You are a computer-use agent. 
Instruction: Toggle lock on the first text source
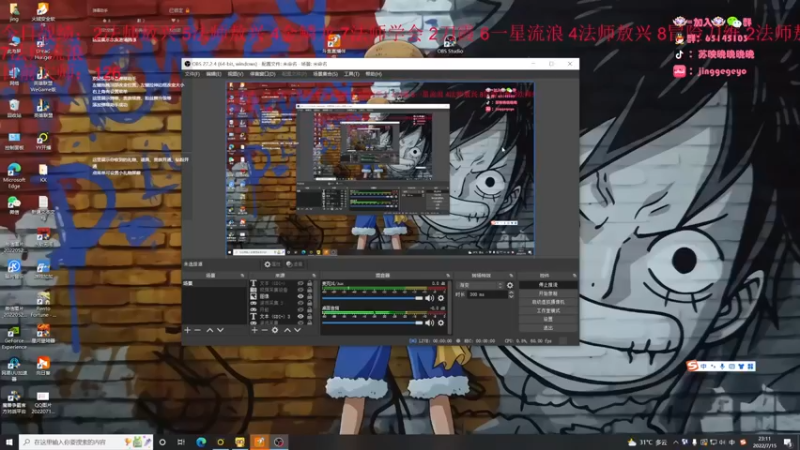click(309, 283)
